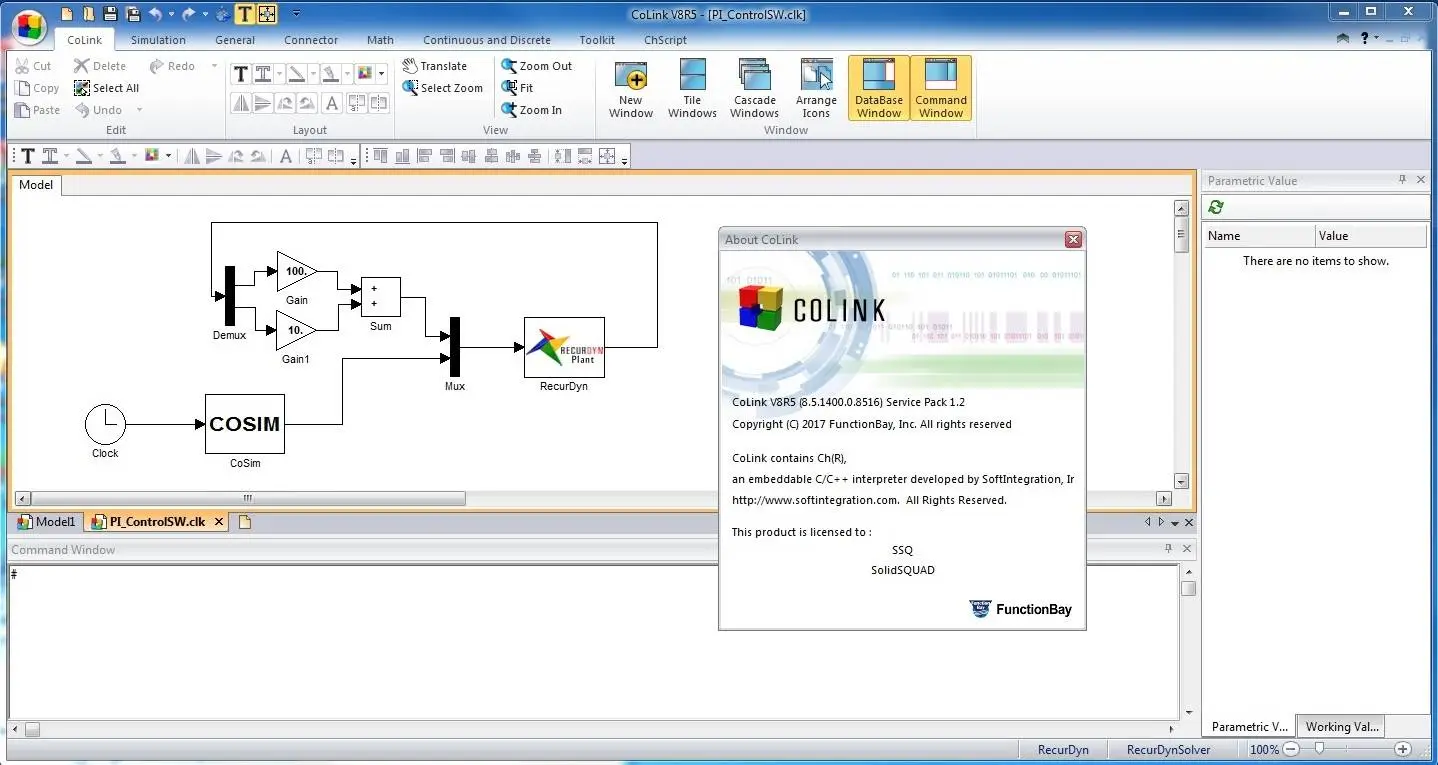
Task: Open the Undo dropdown arrow in Edit group
Action: click(x=139, y=110)
